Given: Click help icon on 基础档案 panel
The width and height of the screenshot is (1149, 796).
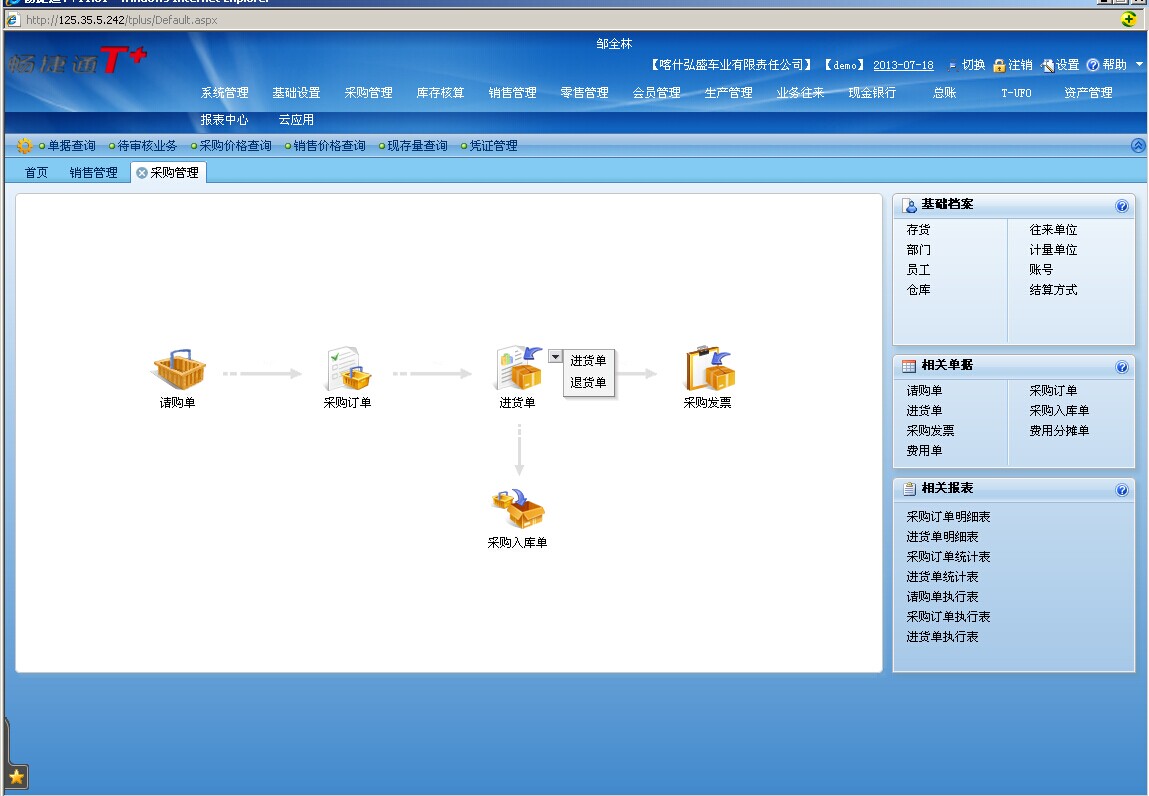Looking at the screenshot, I should pos(1121,206).
